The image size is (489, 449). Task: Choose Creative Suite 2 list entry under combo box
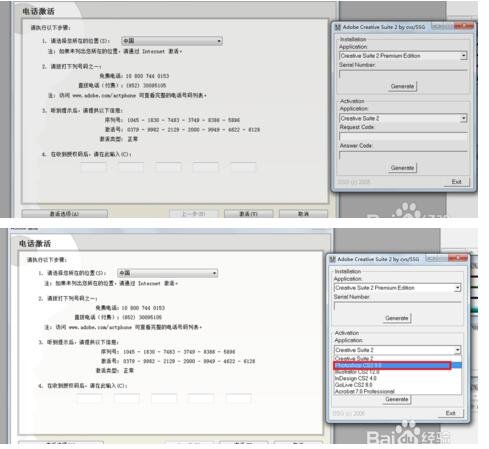397,359
